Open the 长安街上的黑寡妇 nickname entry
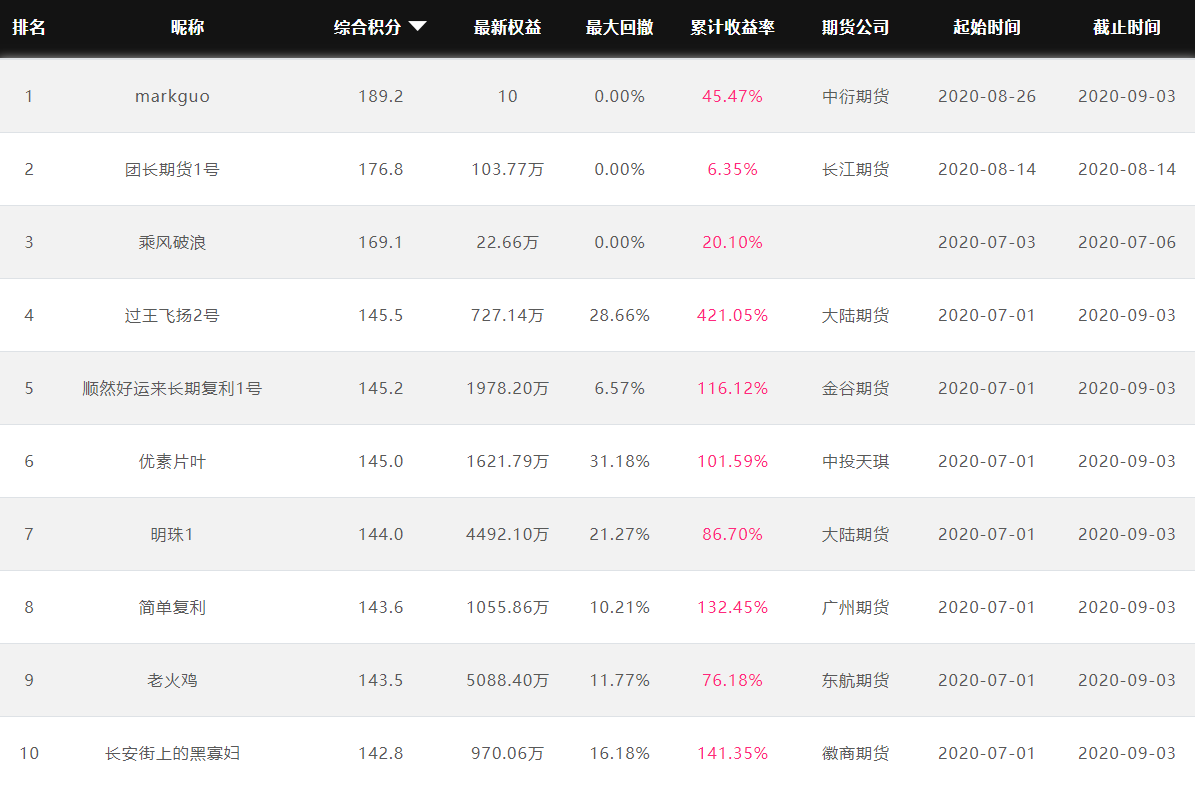The image size is (1195, 786). coord(172,753)
